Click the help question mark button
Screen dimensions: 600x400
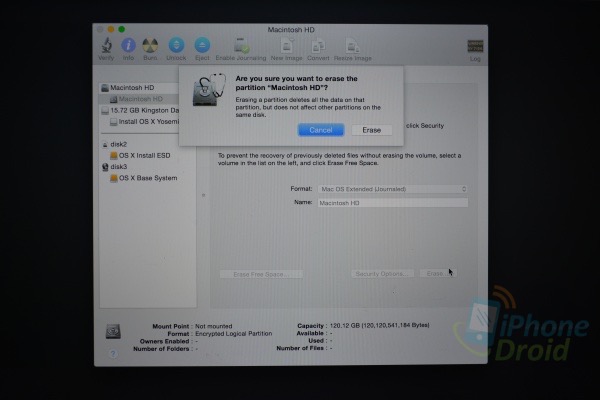113,353
